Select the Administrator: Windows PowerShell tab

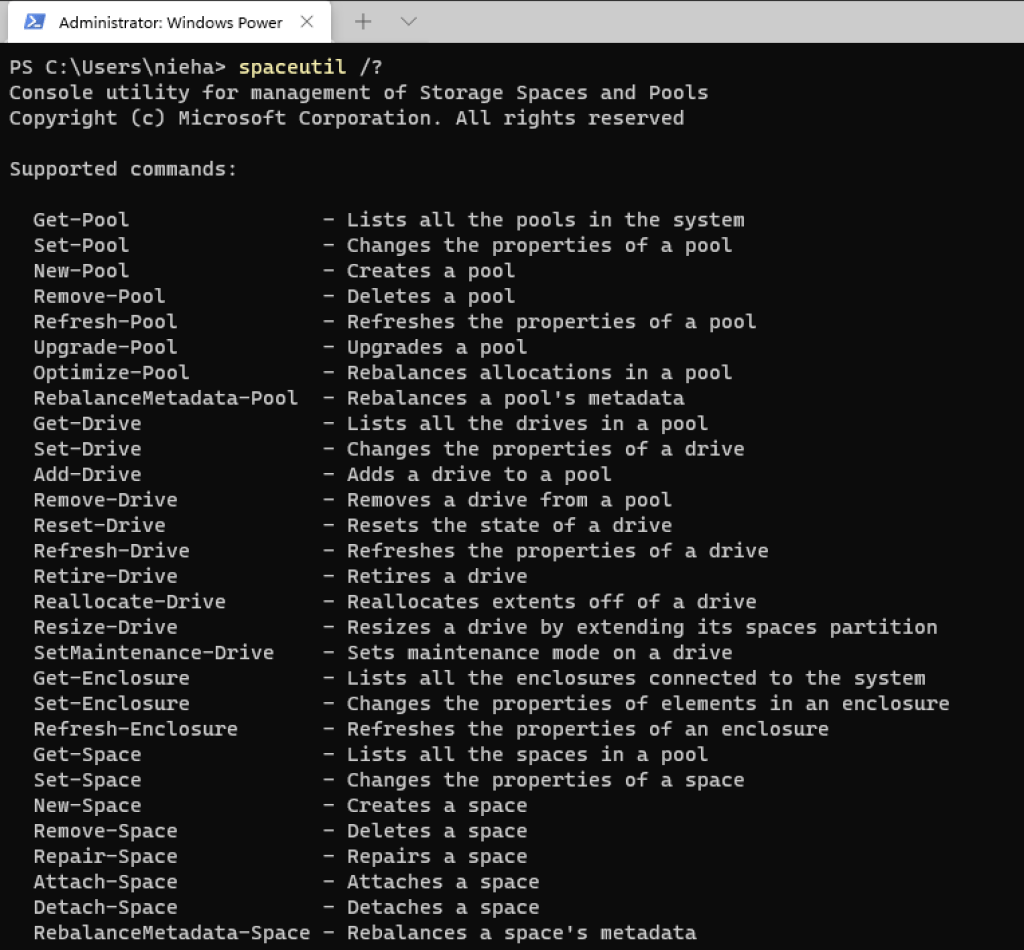(168, 22)
